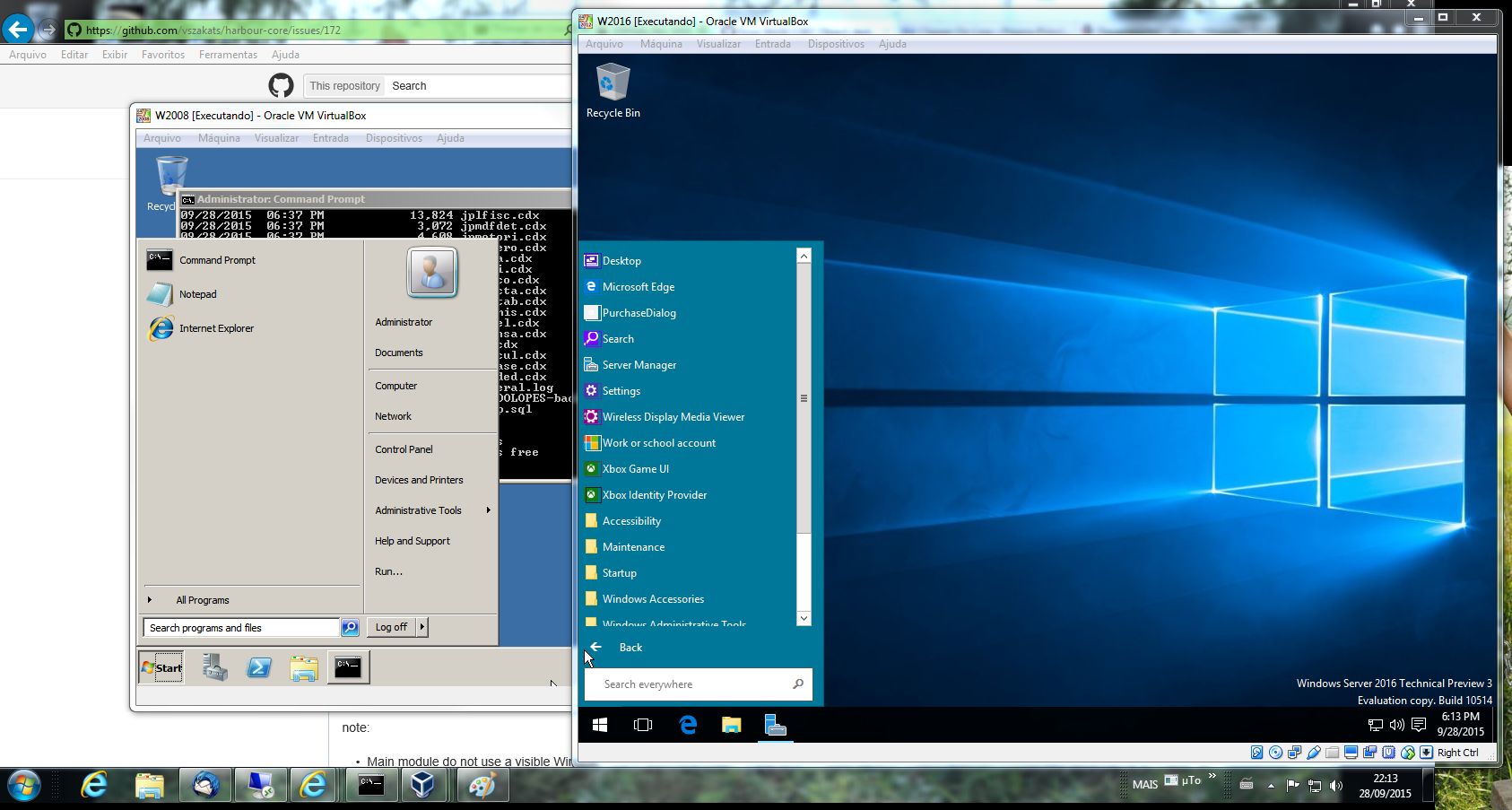The width and height of the screenshot is (1512, 810).
Task: Click the search magnifier button in W2008 Start menu
Action: point(351,628)
